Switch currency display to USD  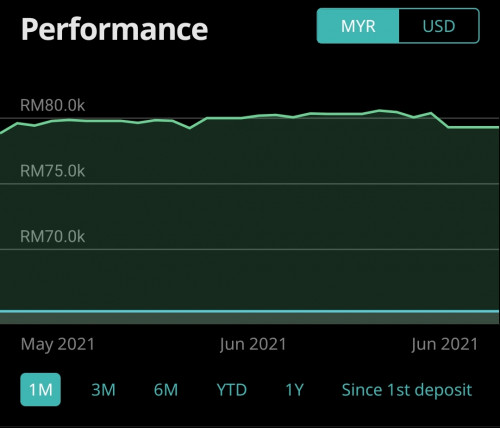pyautogui.click(x=439, y=26)
